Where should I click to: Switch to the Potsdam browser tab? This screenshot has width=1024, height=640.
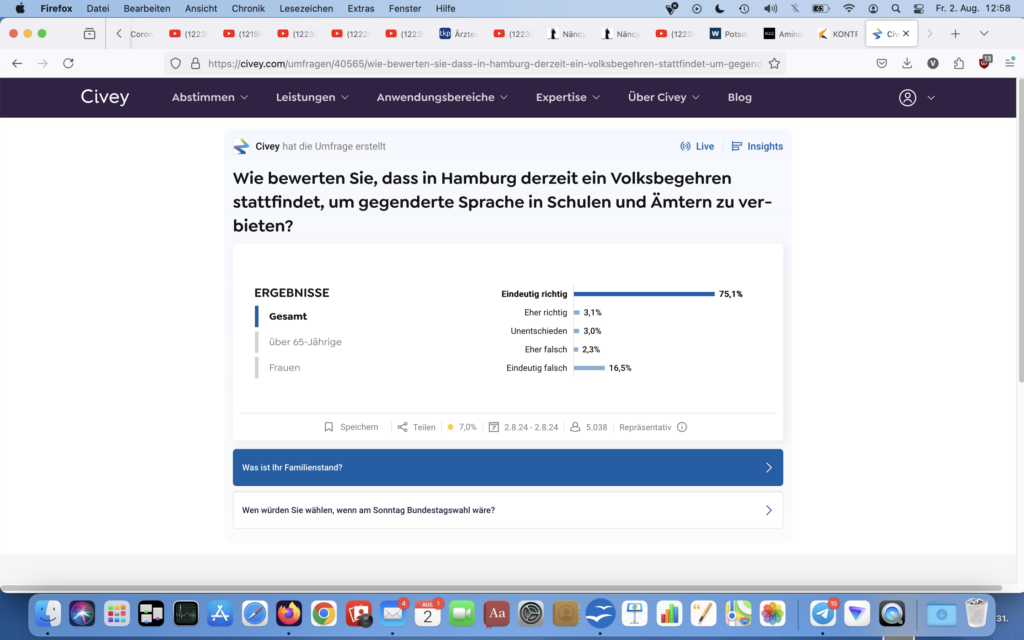732,33
